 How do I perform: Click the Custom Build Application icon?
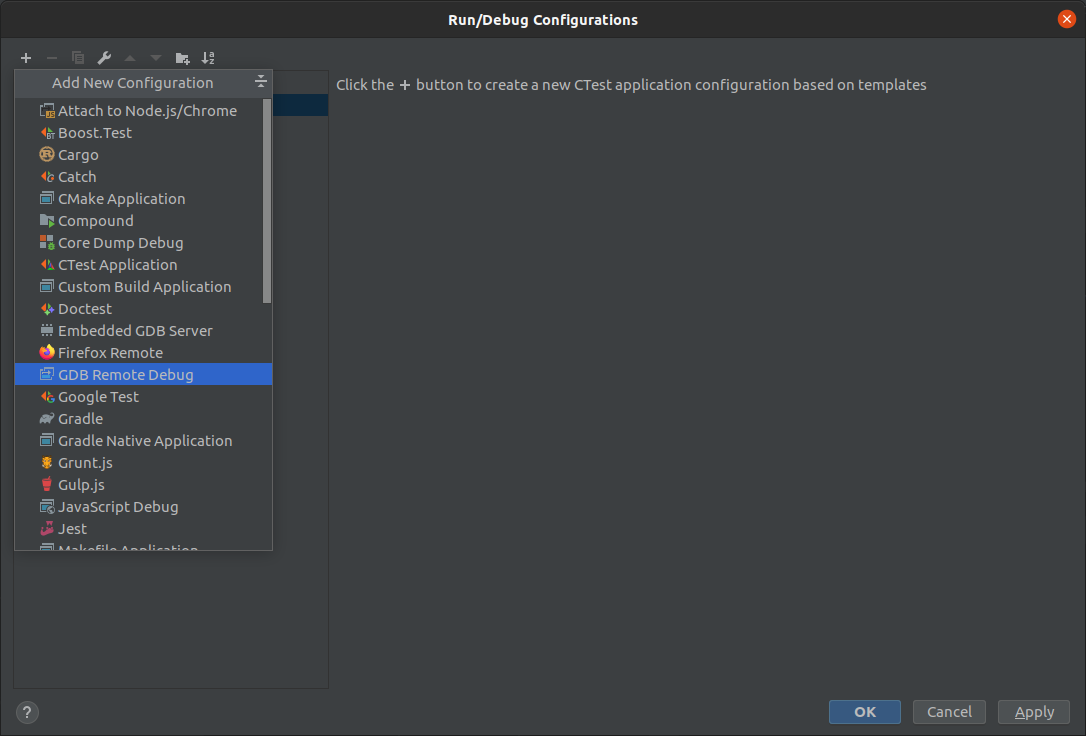click(46, 287)
